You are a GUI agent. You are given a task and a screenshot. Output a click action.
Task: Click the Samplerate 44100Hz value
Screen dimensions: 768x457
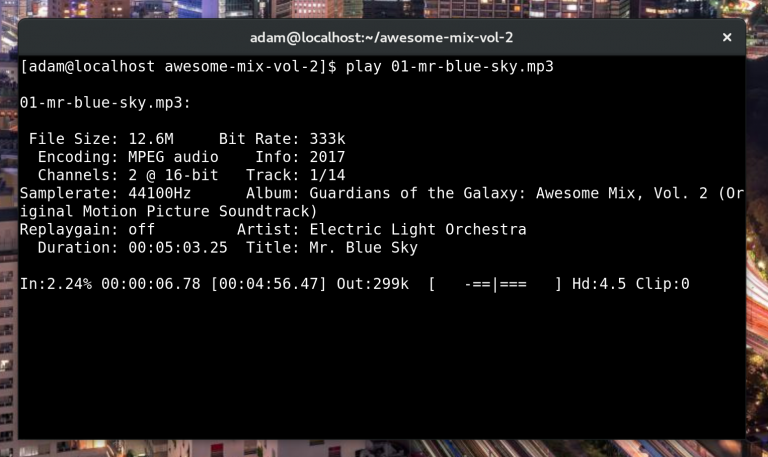160,193
